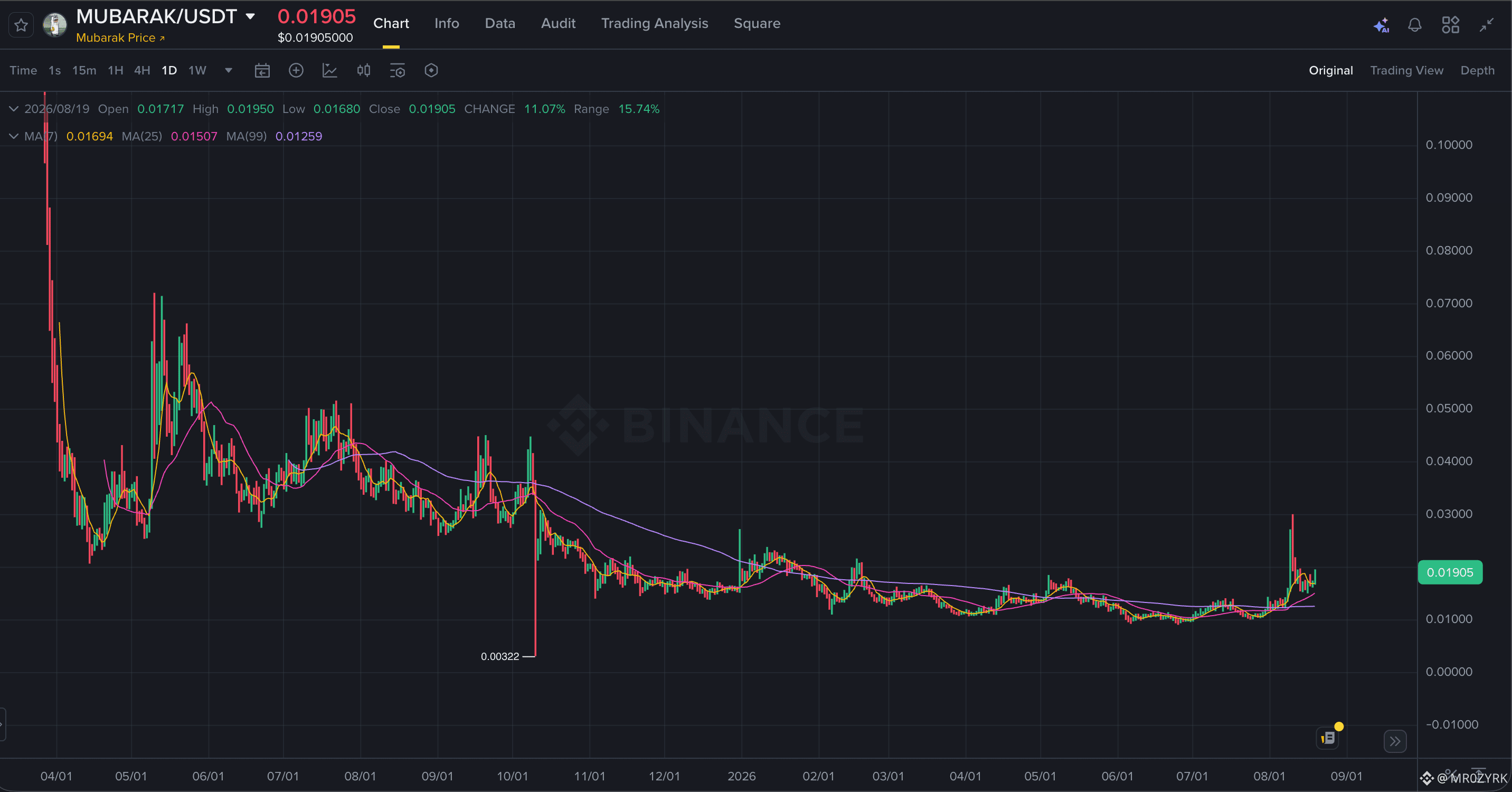Screen dimensions: 1512x792
Task: Open the Data tab
Action: [500, 23]
